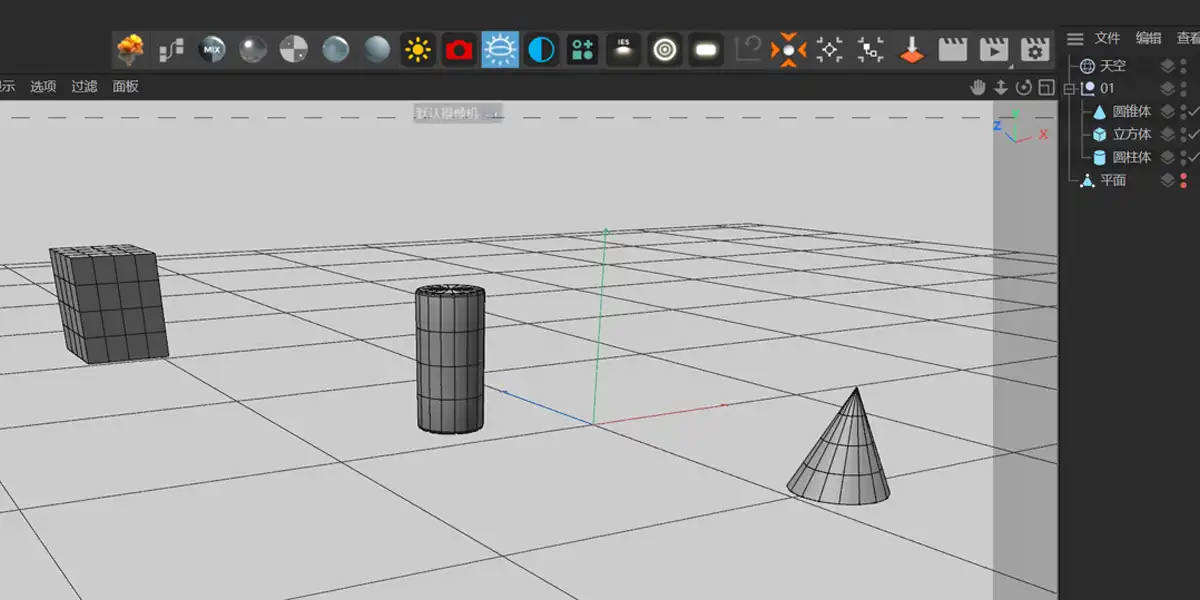This screenshot has height=600, width=1200.
Task: Select the IES light tool in the toolbar
Action: (623, 47)
